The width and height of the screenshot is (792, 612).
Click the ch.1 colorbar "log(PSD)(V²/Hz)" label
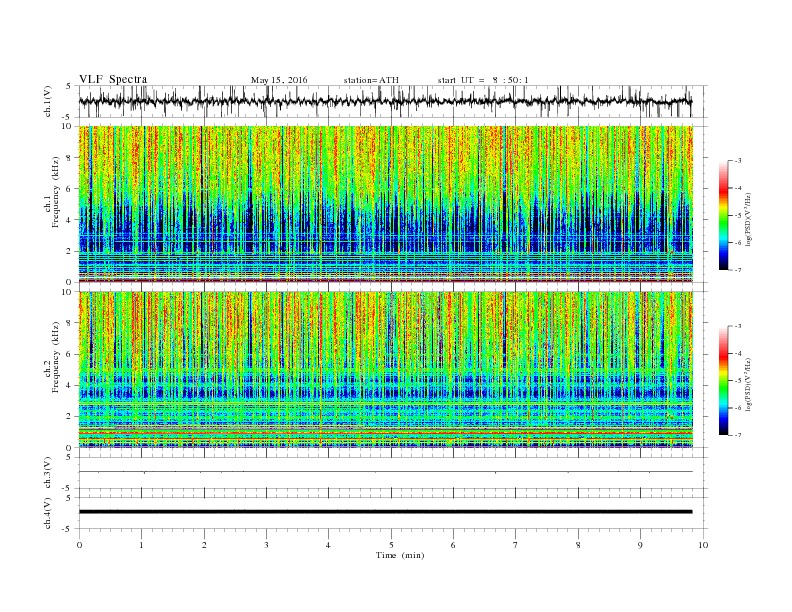click(x=749, y=219)
